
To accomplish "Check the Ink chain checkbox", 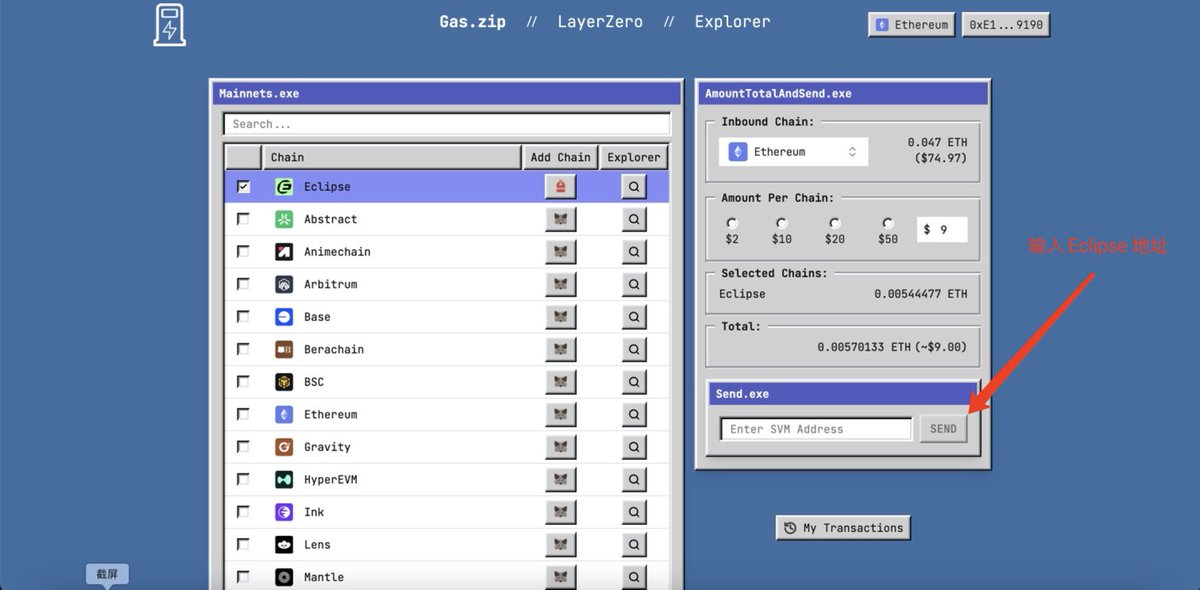I will pos(243,512).
